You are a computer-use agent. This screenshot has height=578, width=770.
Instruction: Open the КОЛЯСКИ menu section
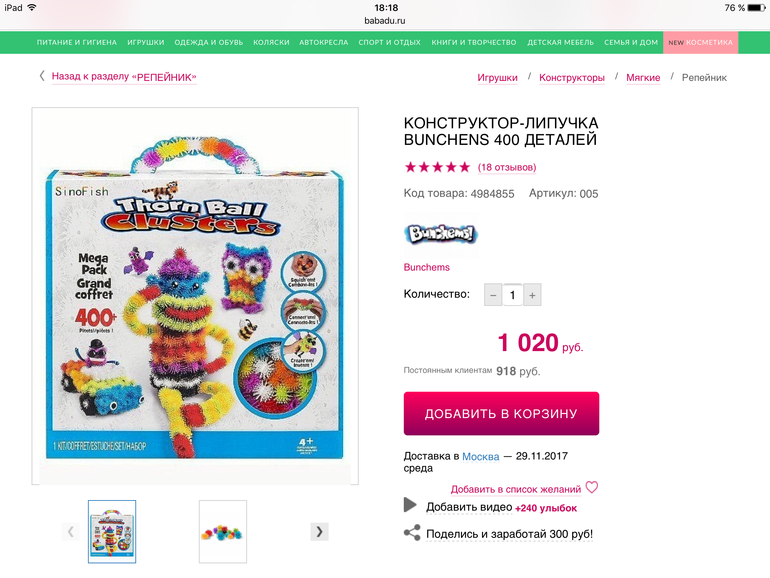click(271, 42)
